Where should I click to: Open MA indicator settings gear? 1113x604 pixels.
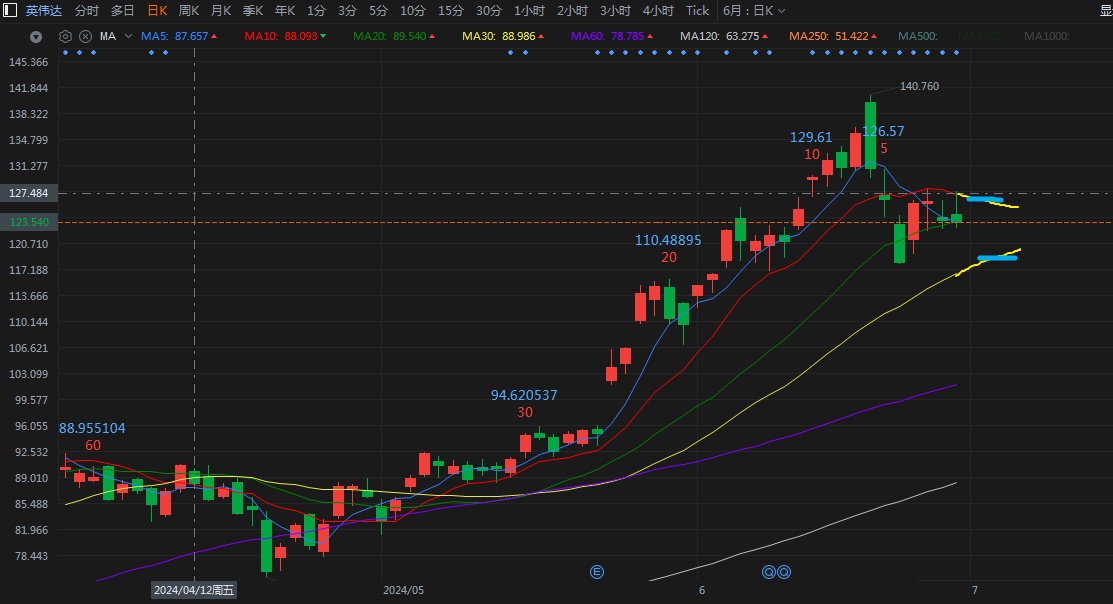tap(66, 36)
